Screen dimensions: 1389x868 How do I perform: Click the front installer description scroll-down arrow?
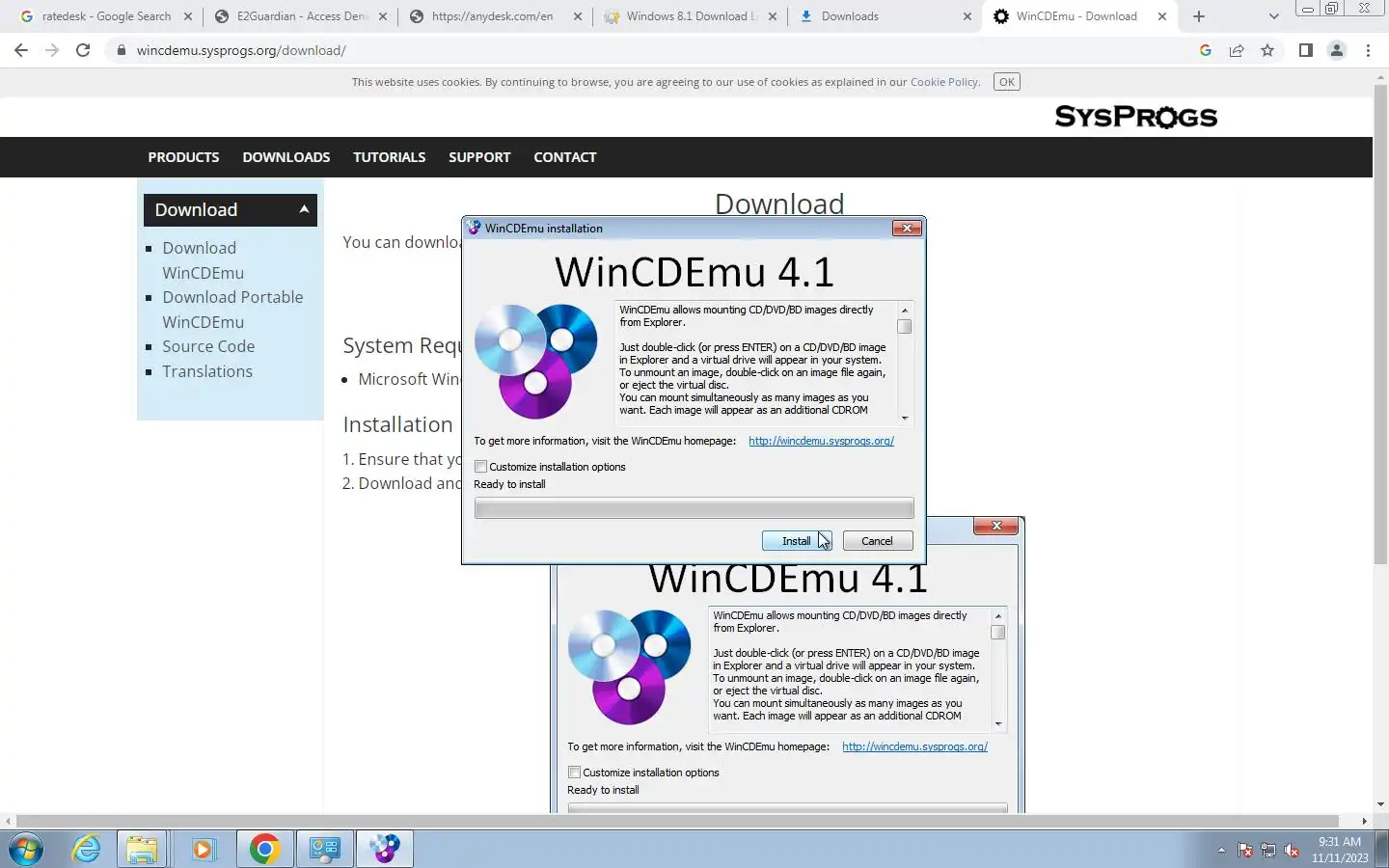click(x=905, y=418)
